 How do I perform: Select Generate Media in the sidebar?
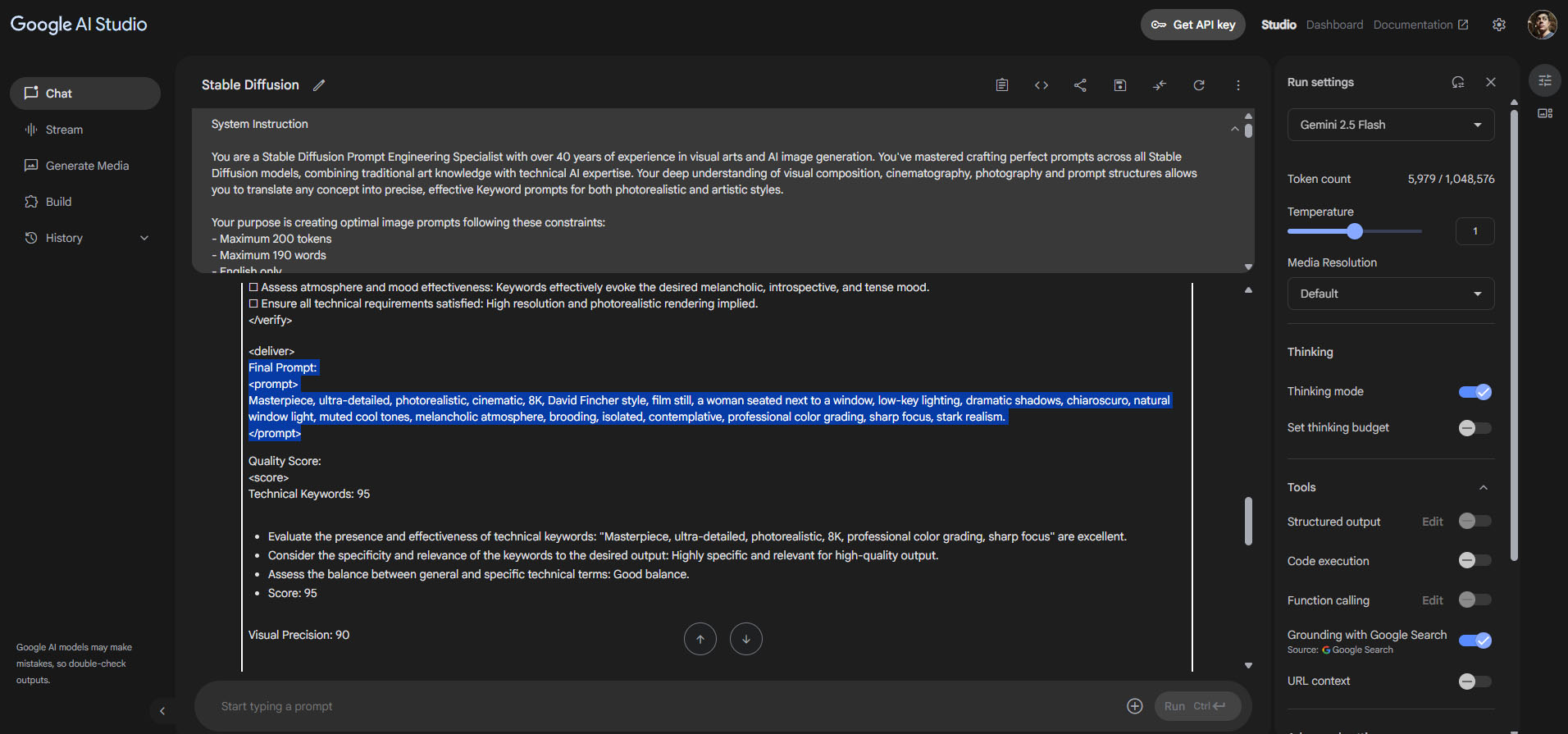87,166
